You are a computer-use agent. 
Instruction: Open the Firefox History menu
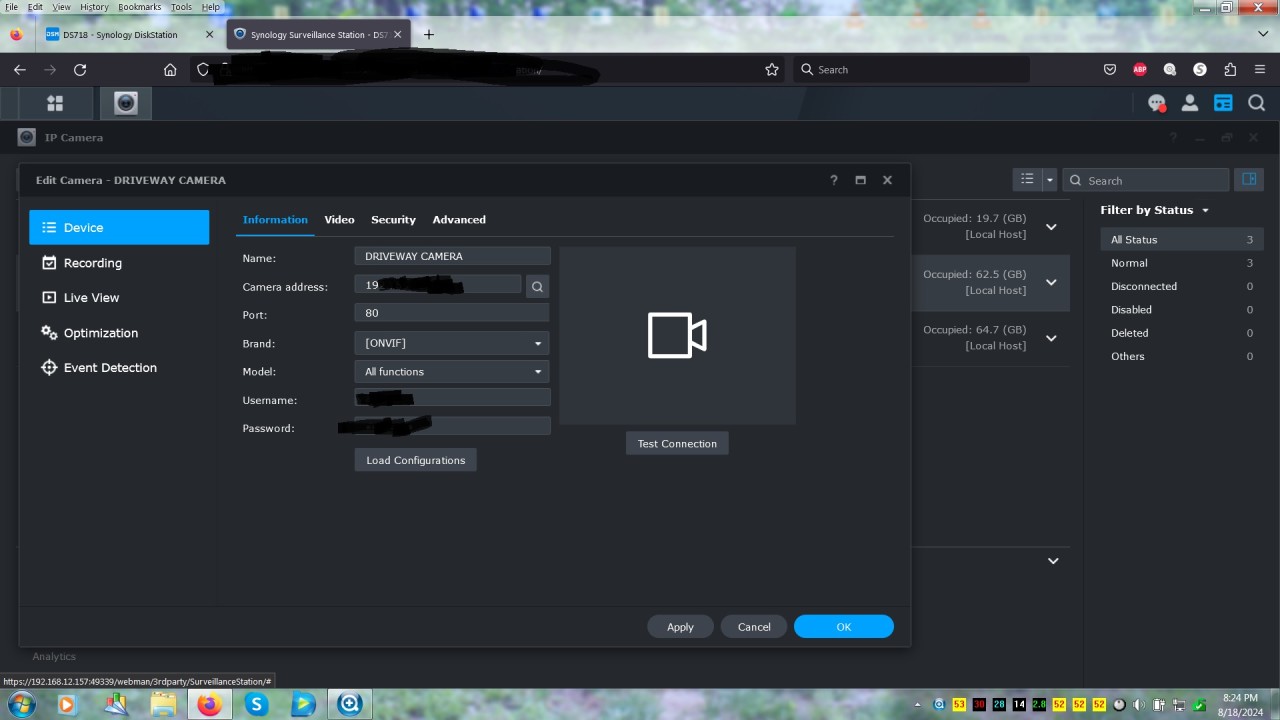[x=94, y=7]
